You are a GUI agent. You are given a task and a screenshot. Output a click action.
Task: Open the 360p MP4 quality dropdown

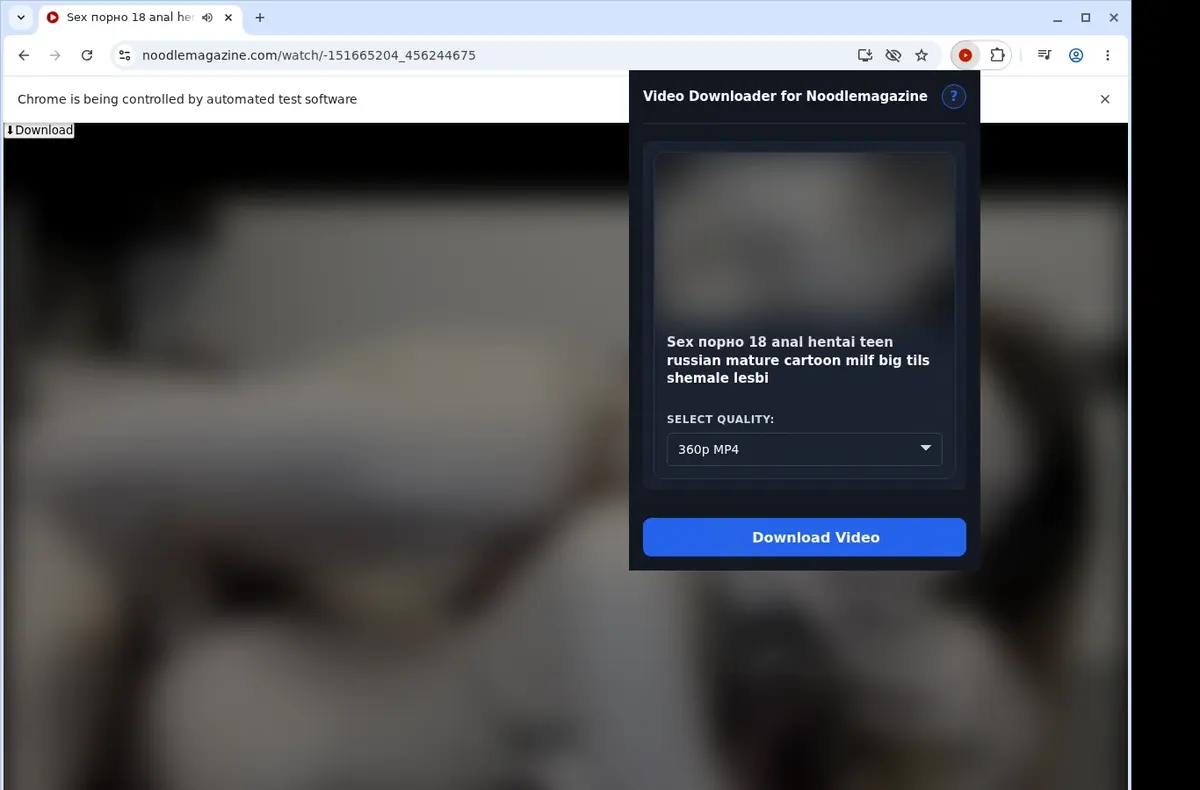(x=804, y=449)
